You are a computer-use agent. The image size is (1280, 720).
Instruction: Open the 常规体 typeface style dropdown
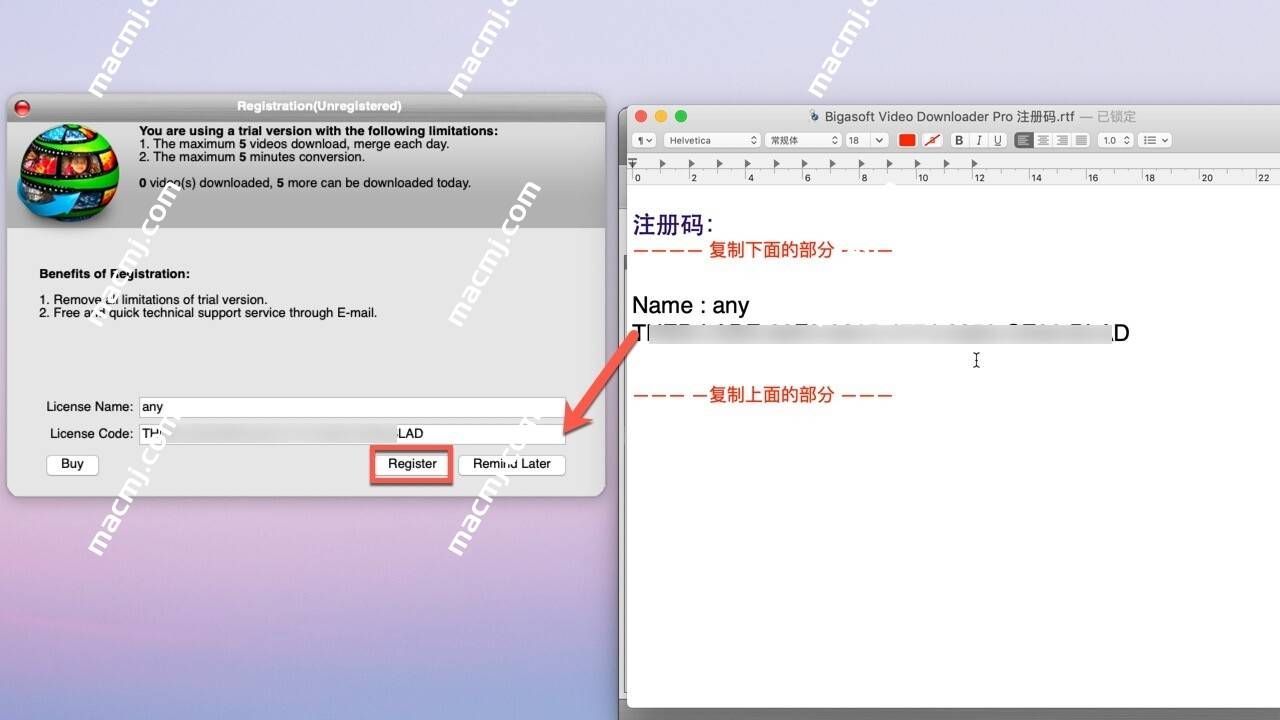pos(803,140)
